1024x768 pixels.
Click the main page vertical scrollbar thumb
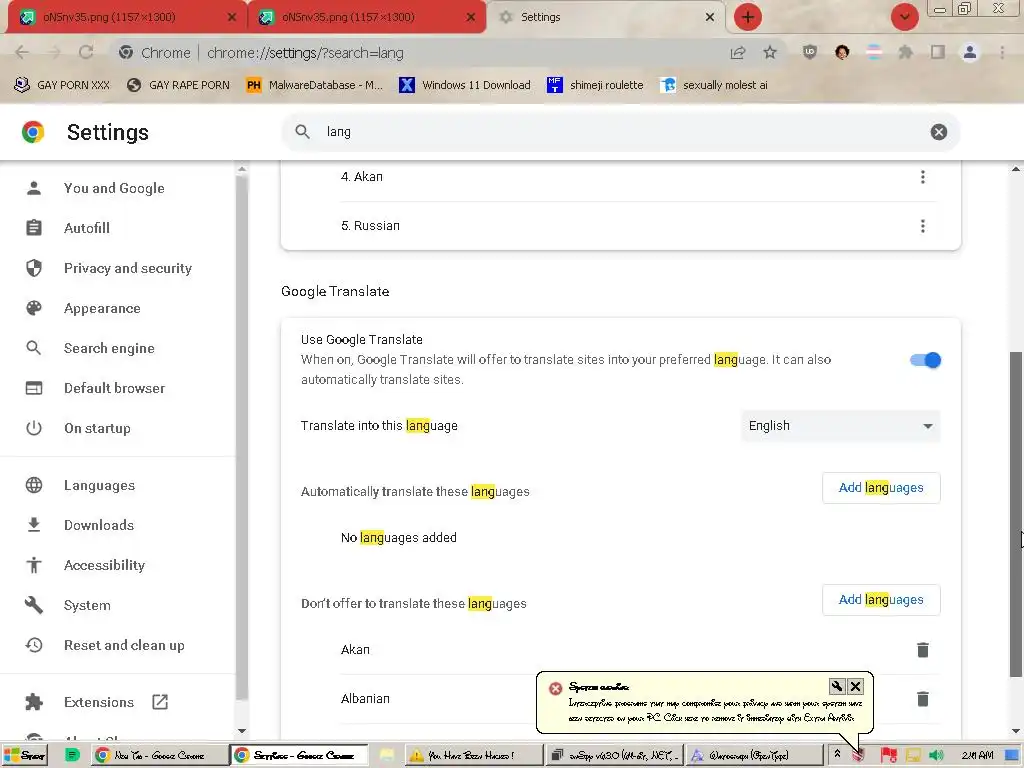click(x=1016, y=513)
